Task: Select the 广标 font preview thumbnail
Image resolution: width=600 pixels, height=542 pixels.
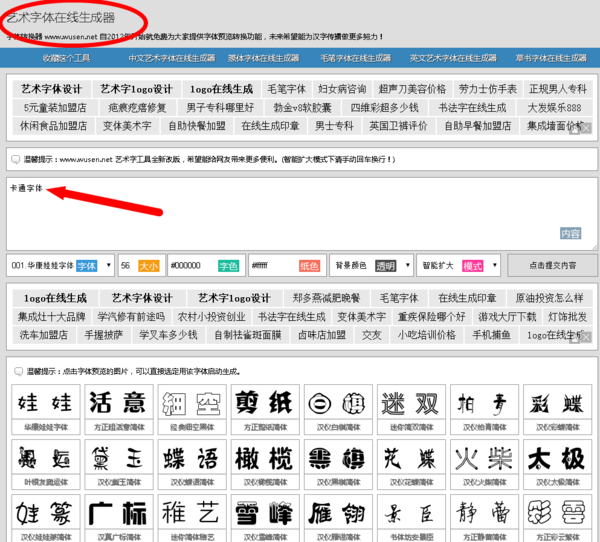Action: pos(119,518)
